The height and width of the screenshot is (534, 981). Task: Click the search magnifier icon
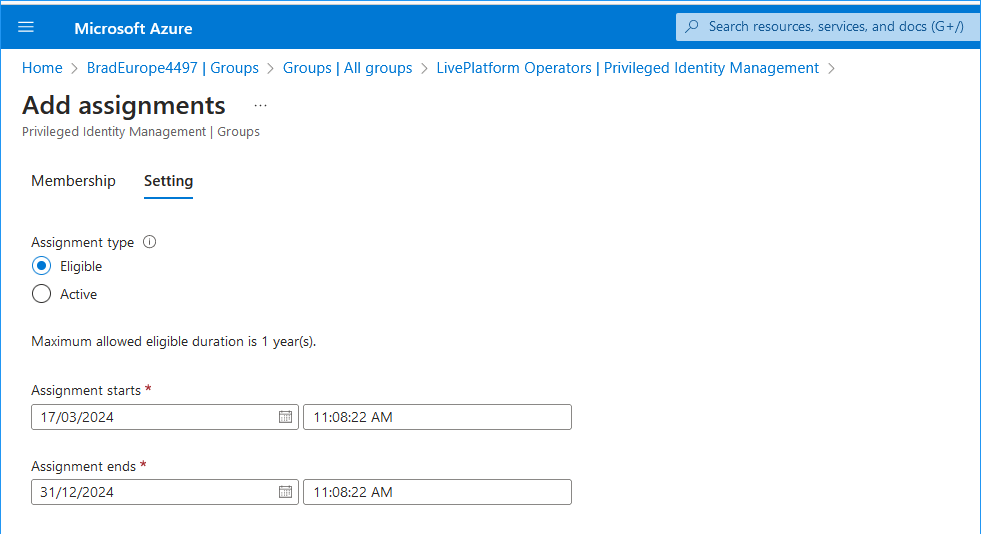pyautogui.click(x=692, y=27)
